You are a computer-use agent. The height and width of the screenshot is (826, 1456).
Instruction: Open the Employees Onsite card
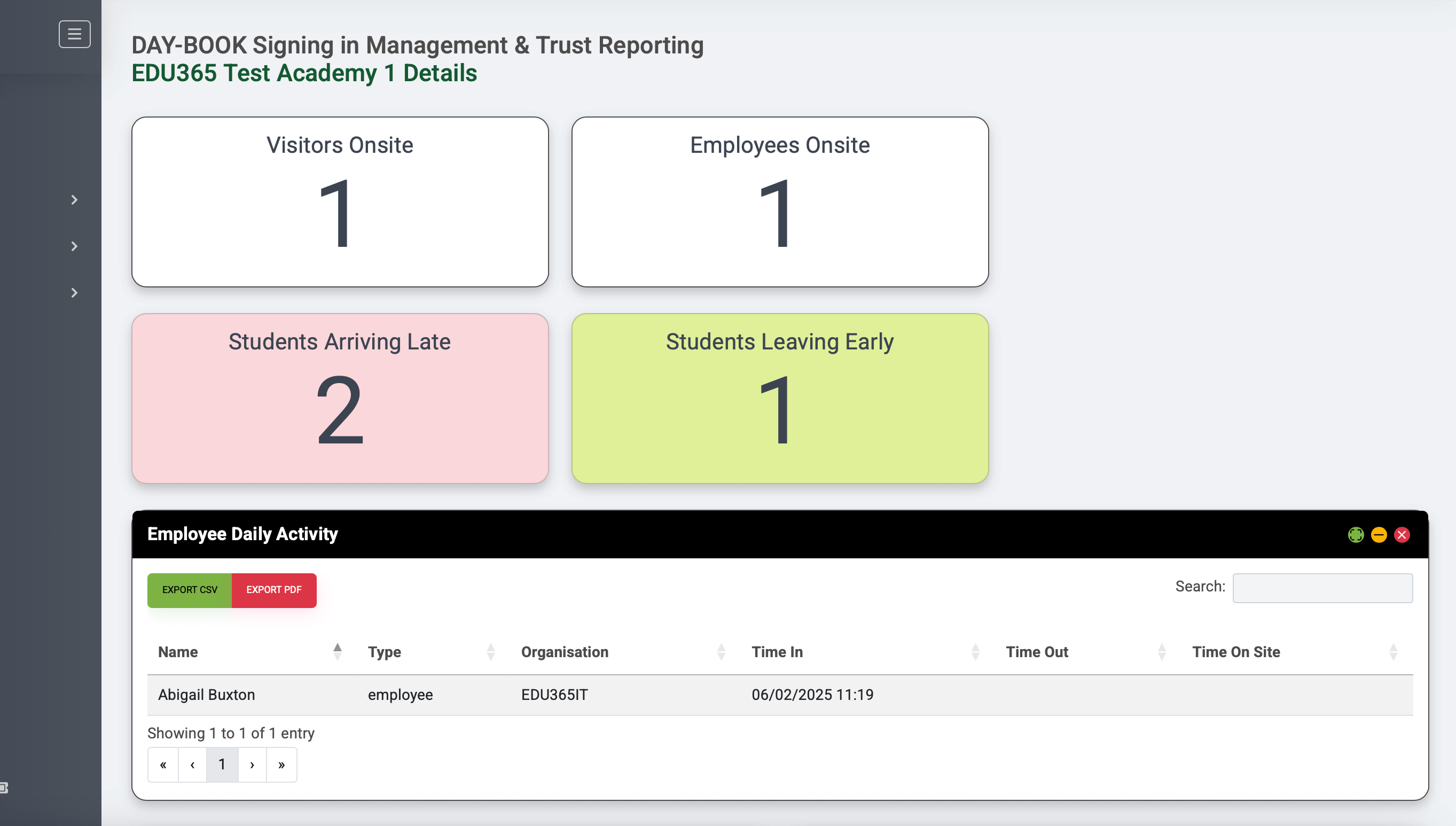pos(780,202)
